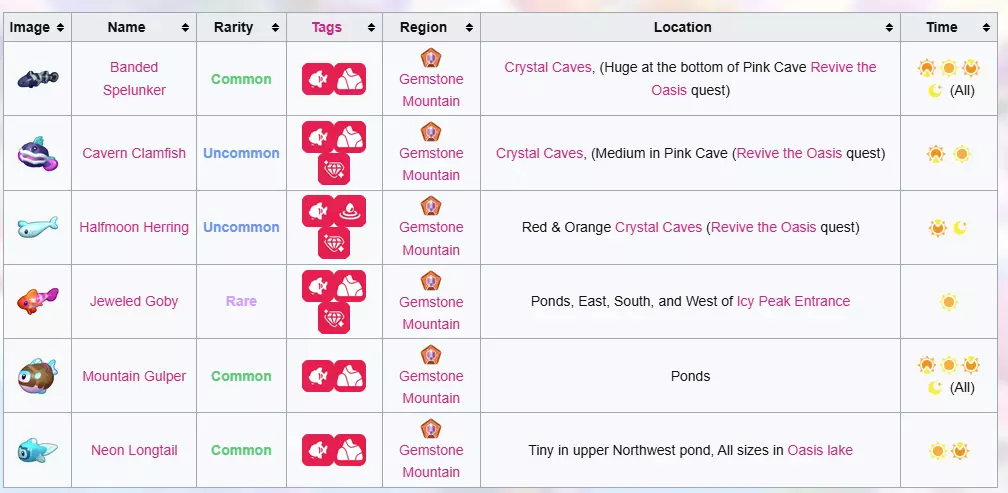Click the gem tag icon in Cavern Clamfish row
Screen dimensions: 1008x493
click(x=334, y=169)
